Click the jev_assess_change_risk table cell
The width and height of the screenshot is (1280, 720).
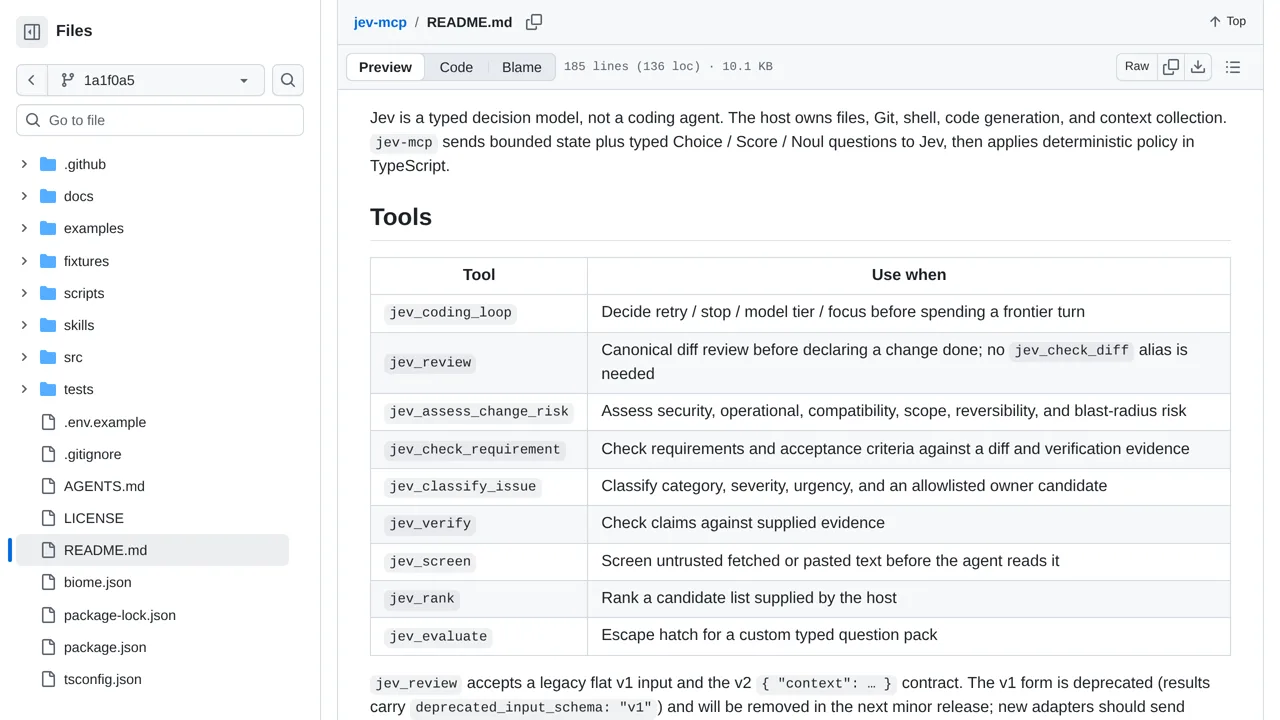tap(479, 412)
